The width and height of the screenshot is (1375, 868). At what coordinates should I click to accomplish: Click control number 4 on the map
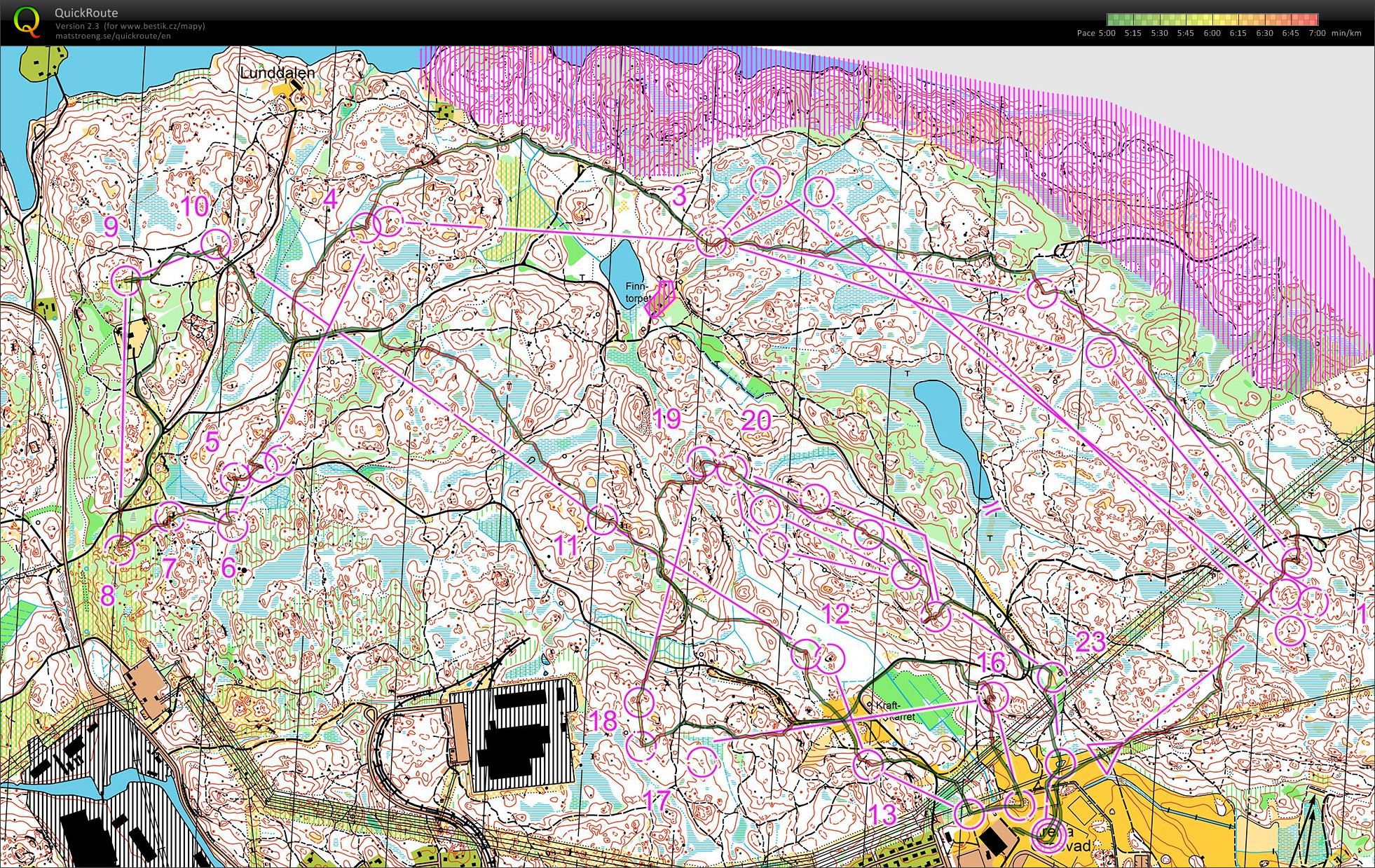click(331, 199)
